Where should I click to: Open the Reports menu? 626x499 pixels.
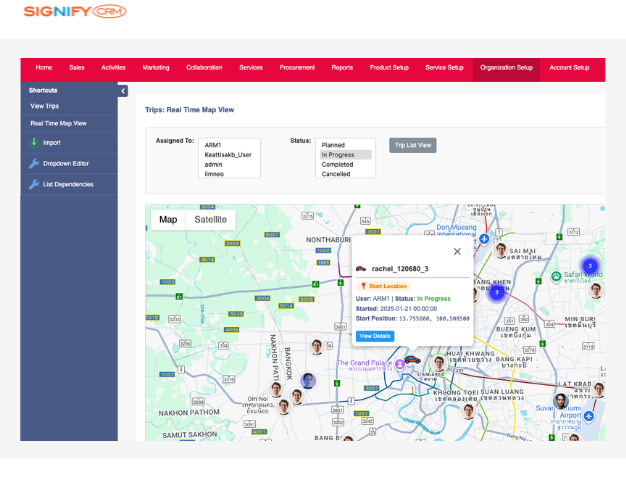342,68
